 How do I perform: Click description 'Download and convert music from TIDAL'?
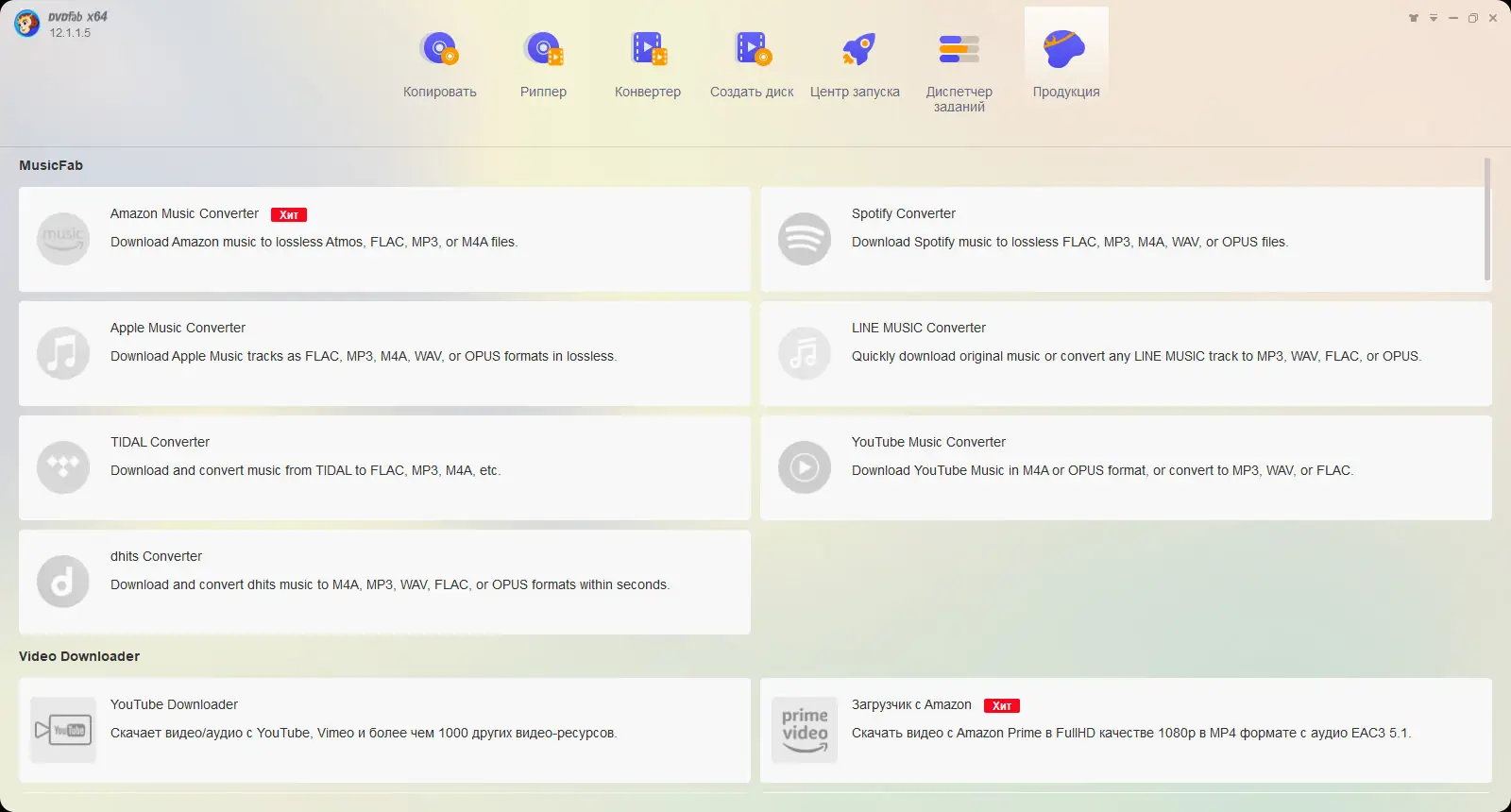(x=305, y=470)
